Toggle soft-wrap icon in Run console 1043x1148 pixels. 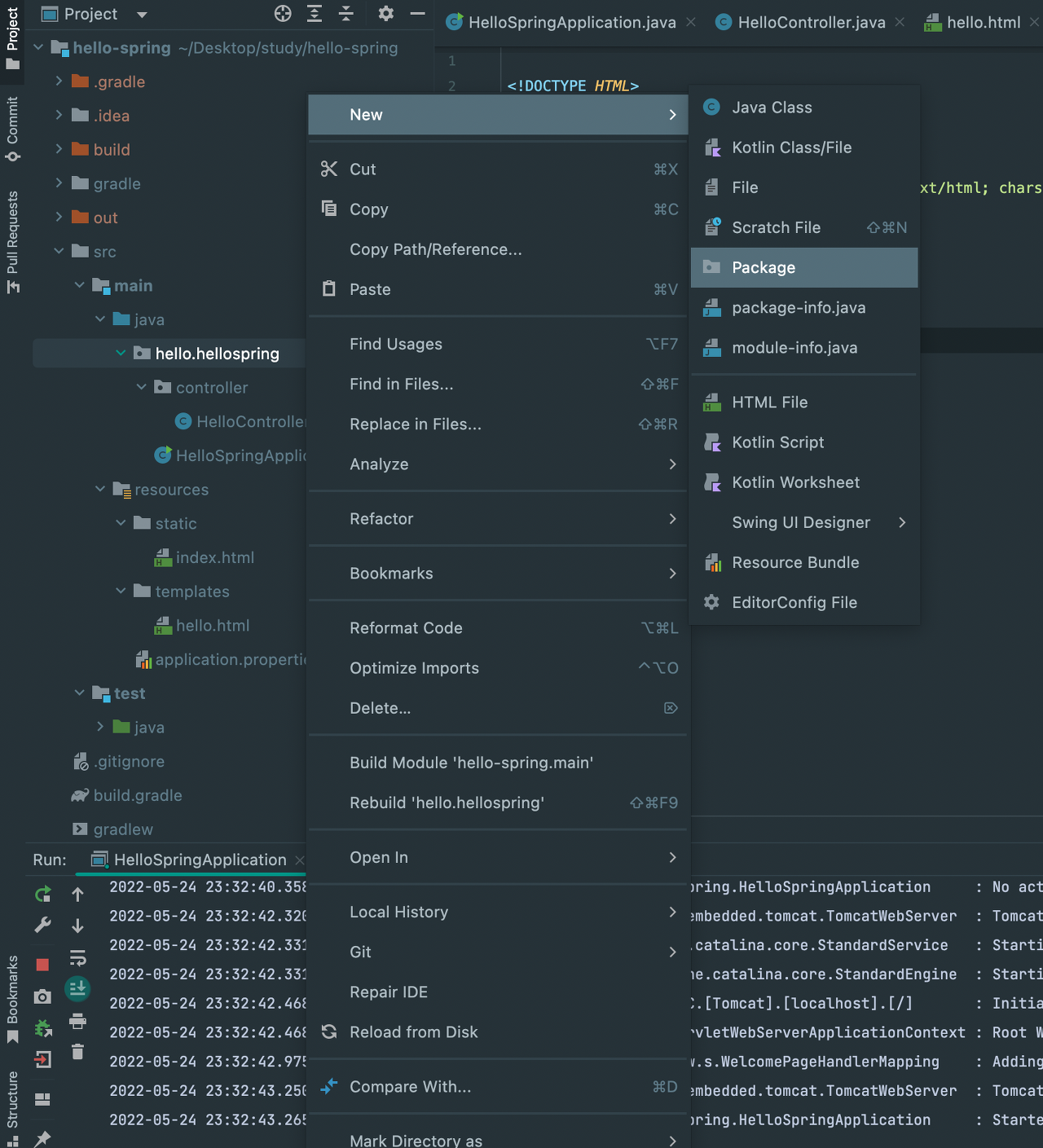pyautogui.click(x=77, y=957)
